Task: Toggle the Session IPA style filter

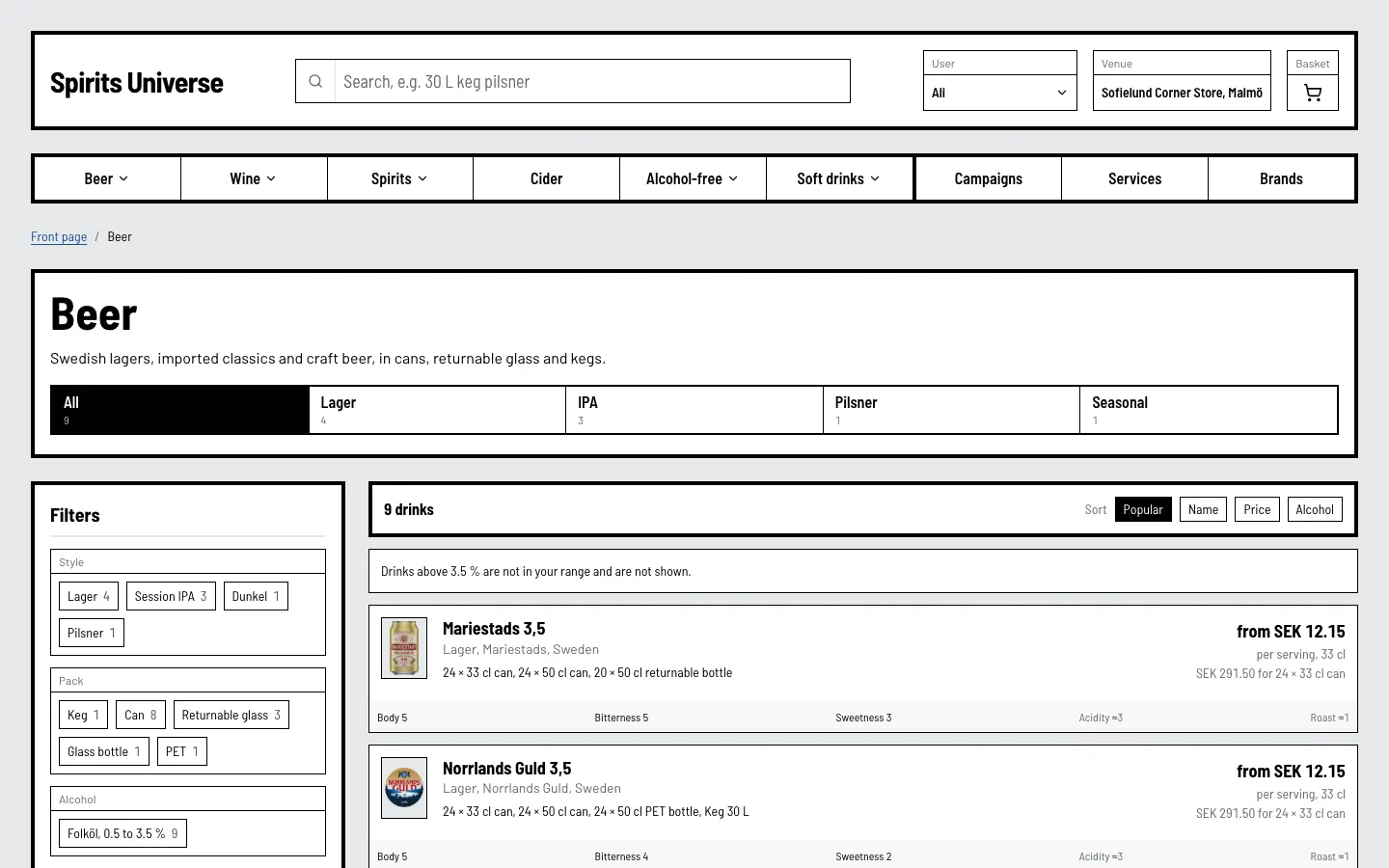Action: click(x=171, y=596)
